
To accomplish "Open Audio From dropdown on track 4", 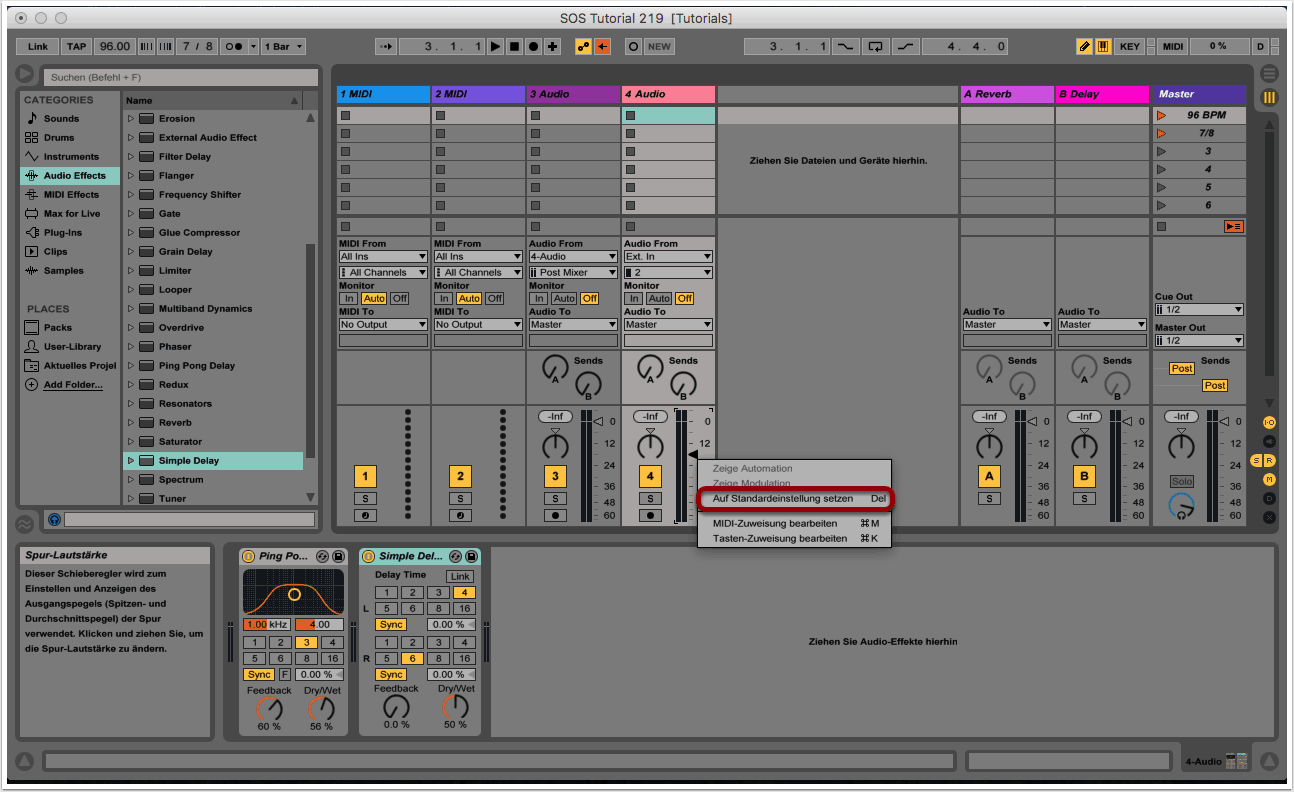I will click(x=668, y=257).
